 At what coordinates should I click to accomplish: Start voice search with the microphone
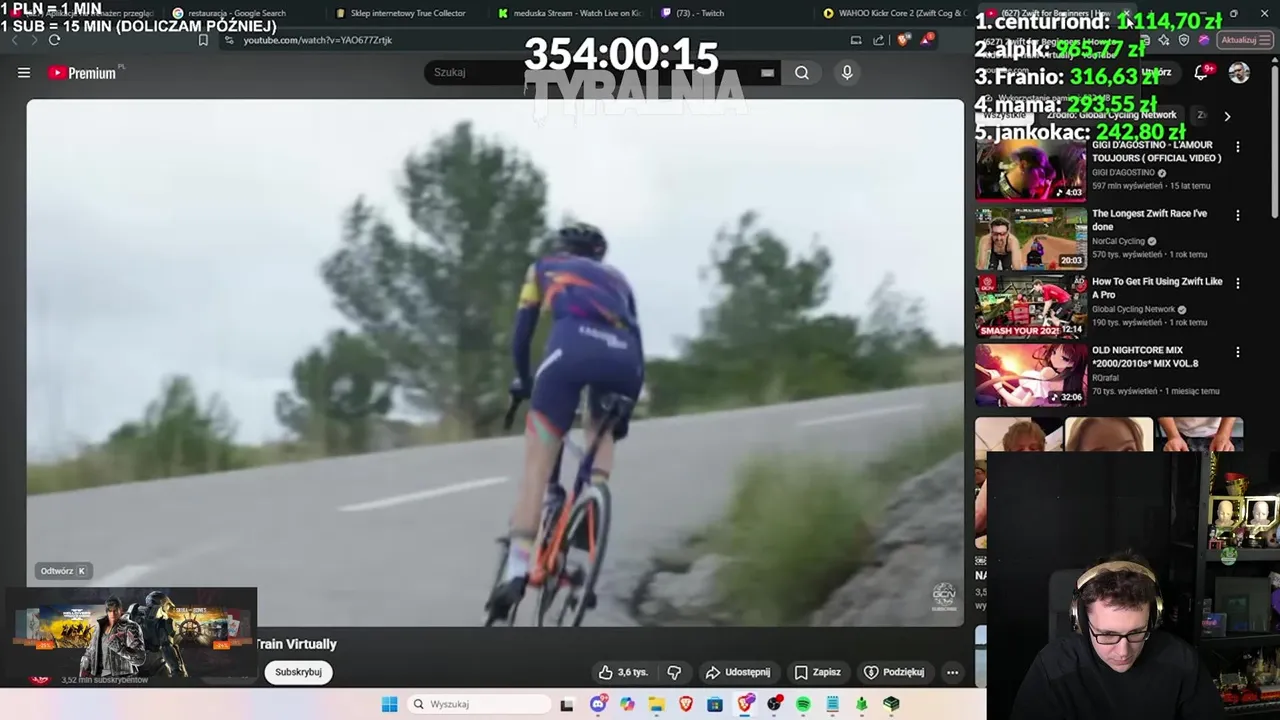[x=847, y=73]
